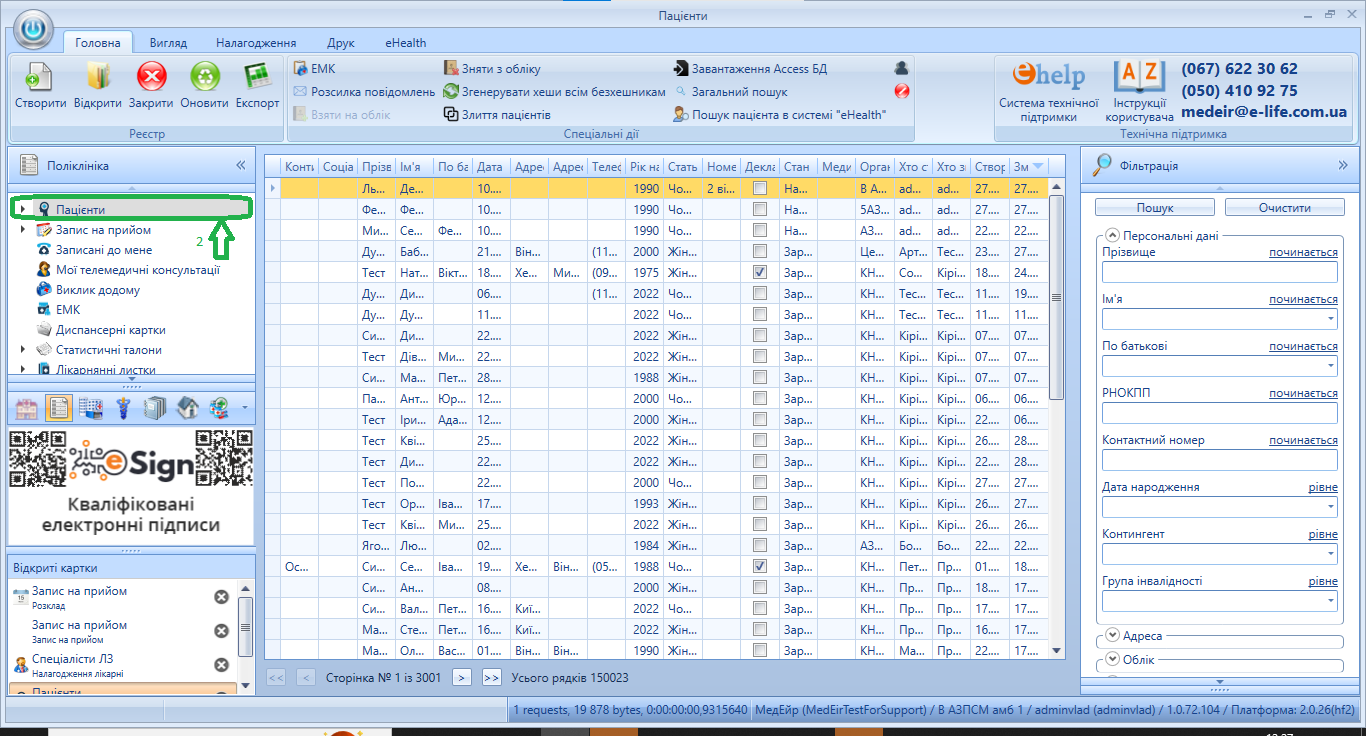Expand the Статистичні талони tree node
Image resolution: width=1366 pixels, height=736 pixels.
tap(23, 350)
